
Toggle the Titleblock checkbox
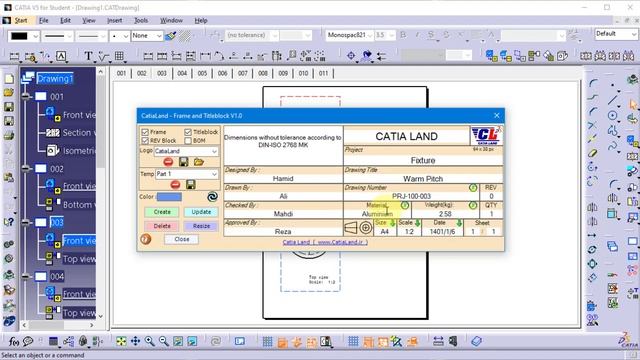point(188,132)
